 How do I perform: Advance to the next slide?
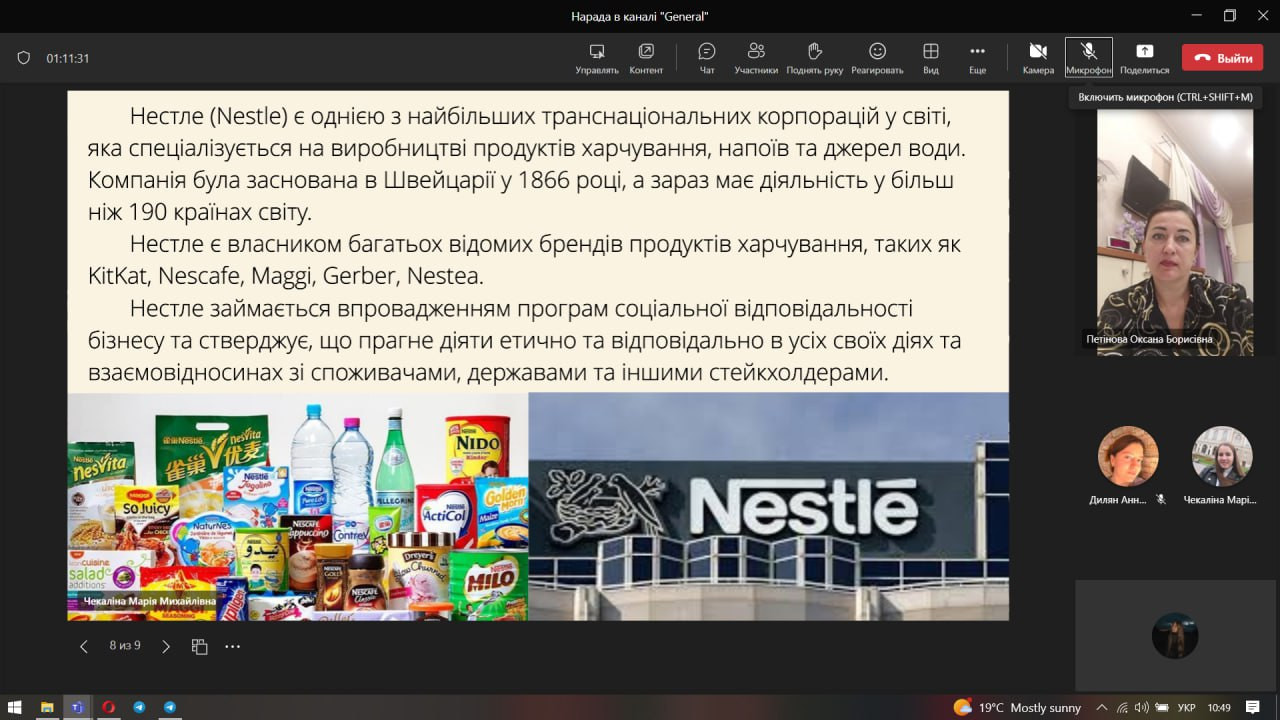(x=166, y=647)
